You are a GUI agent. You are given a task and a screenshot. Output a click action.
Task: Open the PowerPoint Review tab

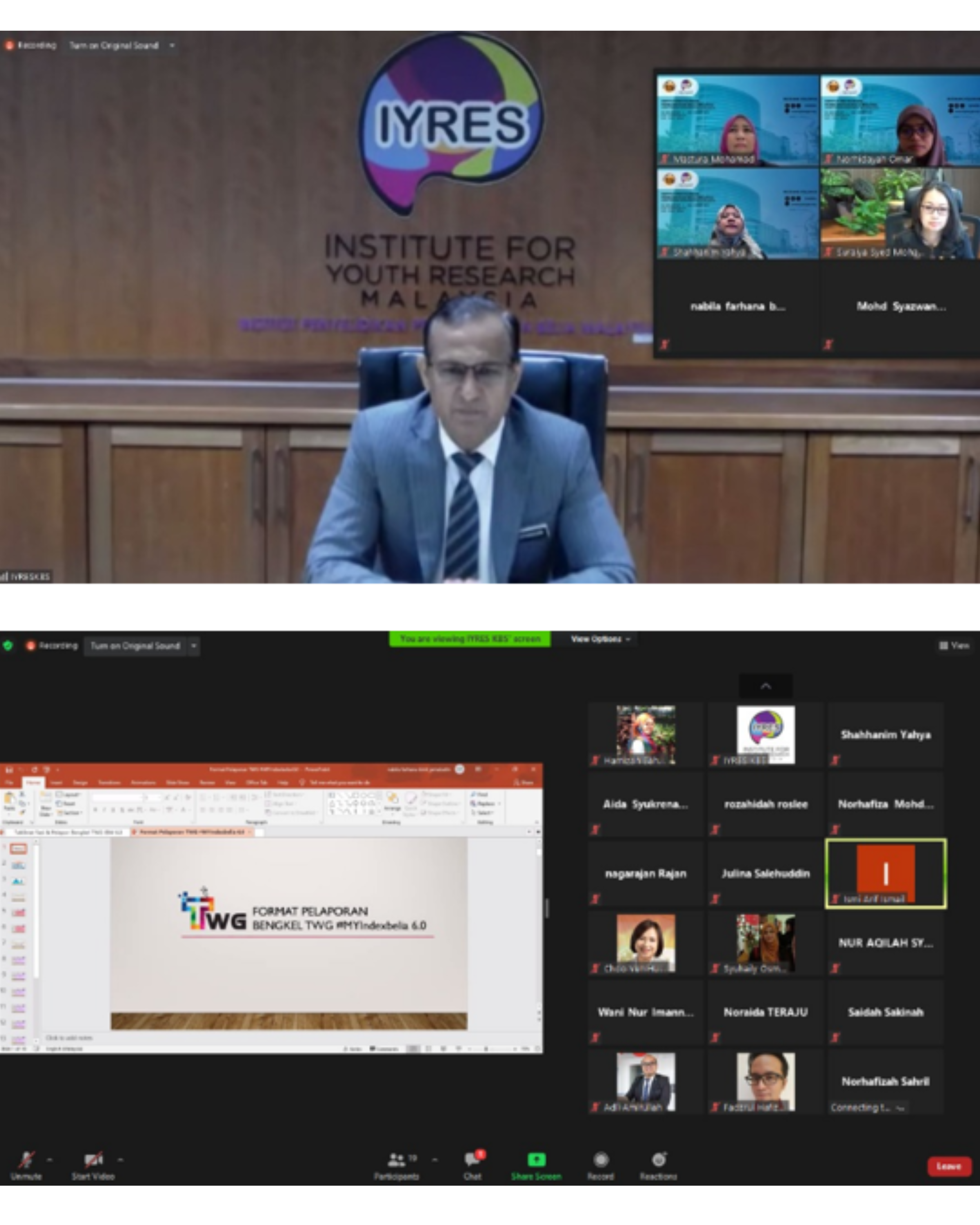207,783
